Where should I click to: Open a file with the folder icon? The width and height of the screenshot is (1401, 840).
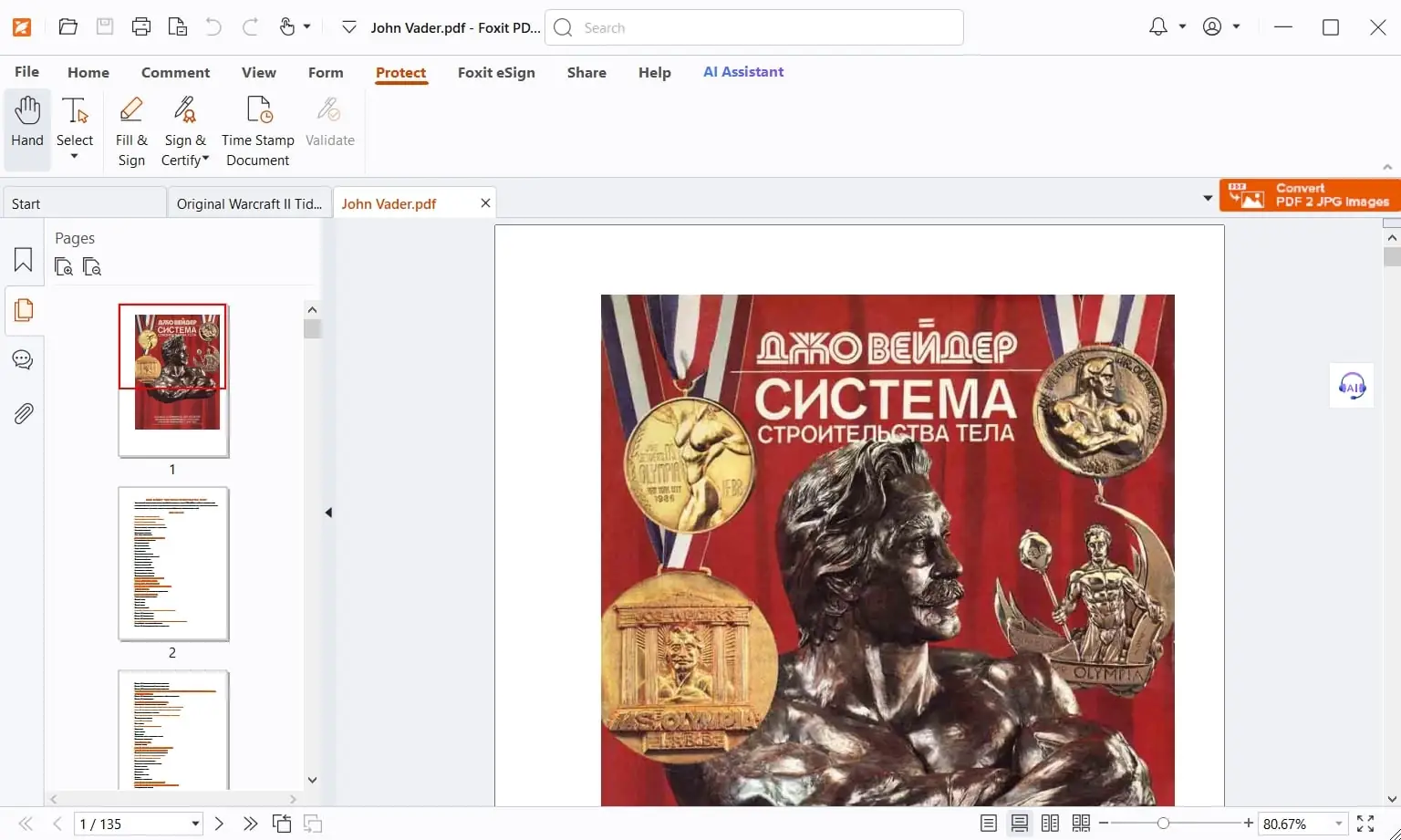click(68, 27)
